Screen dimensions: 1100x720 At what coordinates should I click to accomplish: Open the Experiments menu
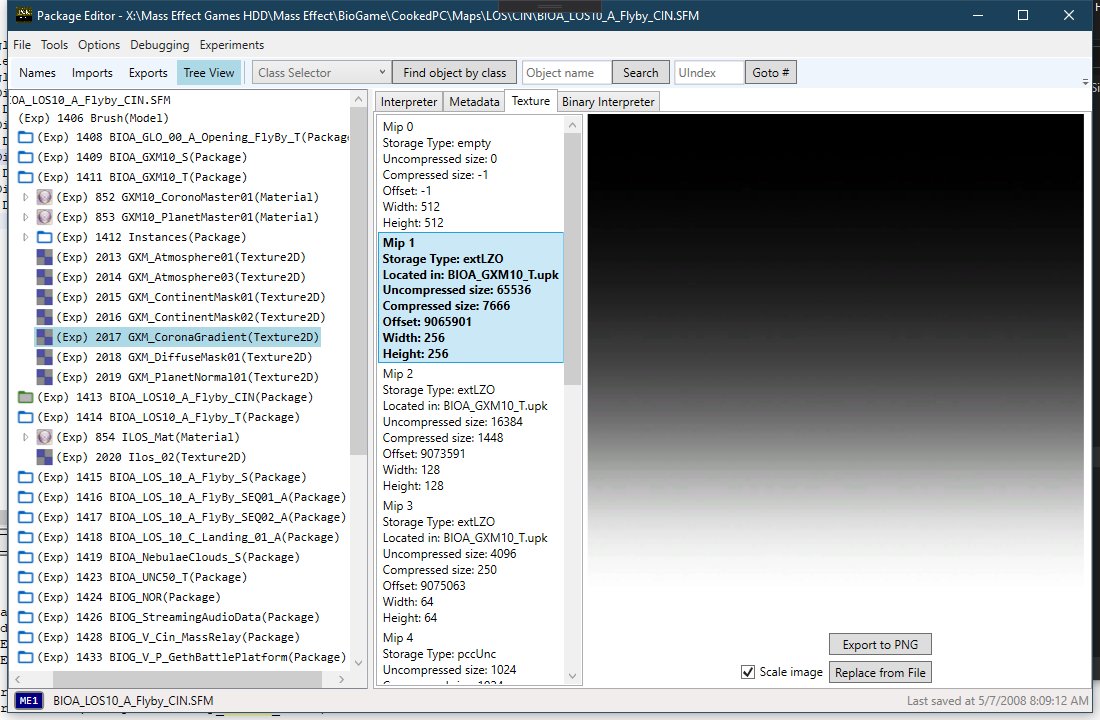point(232,45)
